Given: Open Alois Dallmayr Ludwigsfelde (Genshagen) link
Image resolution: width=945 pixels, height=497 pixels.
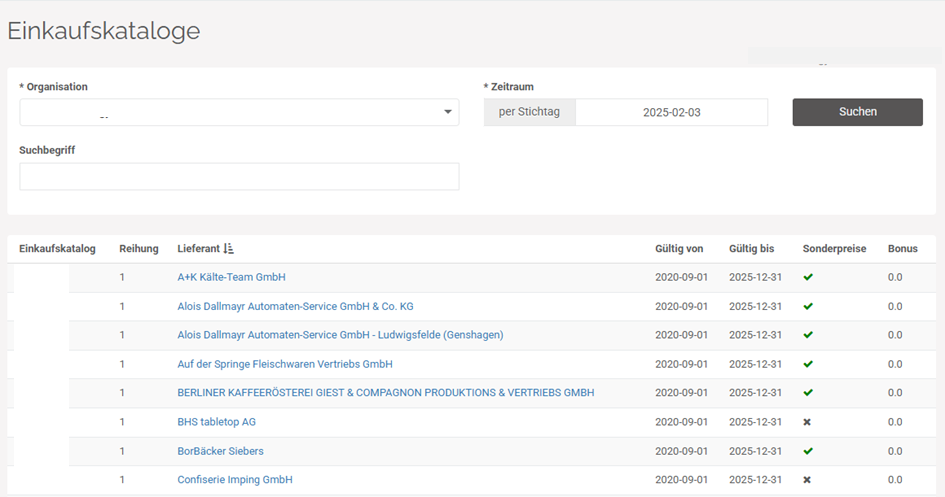Looking at the screenshot, I should pos(340,335).
